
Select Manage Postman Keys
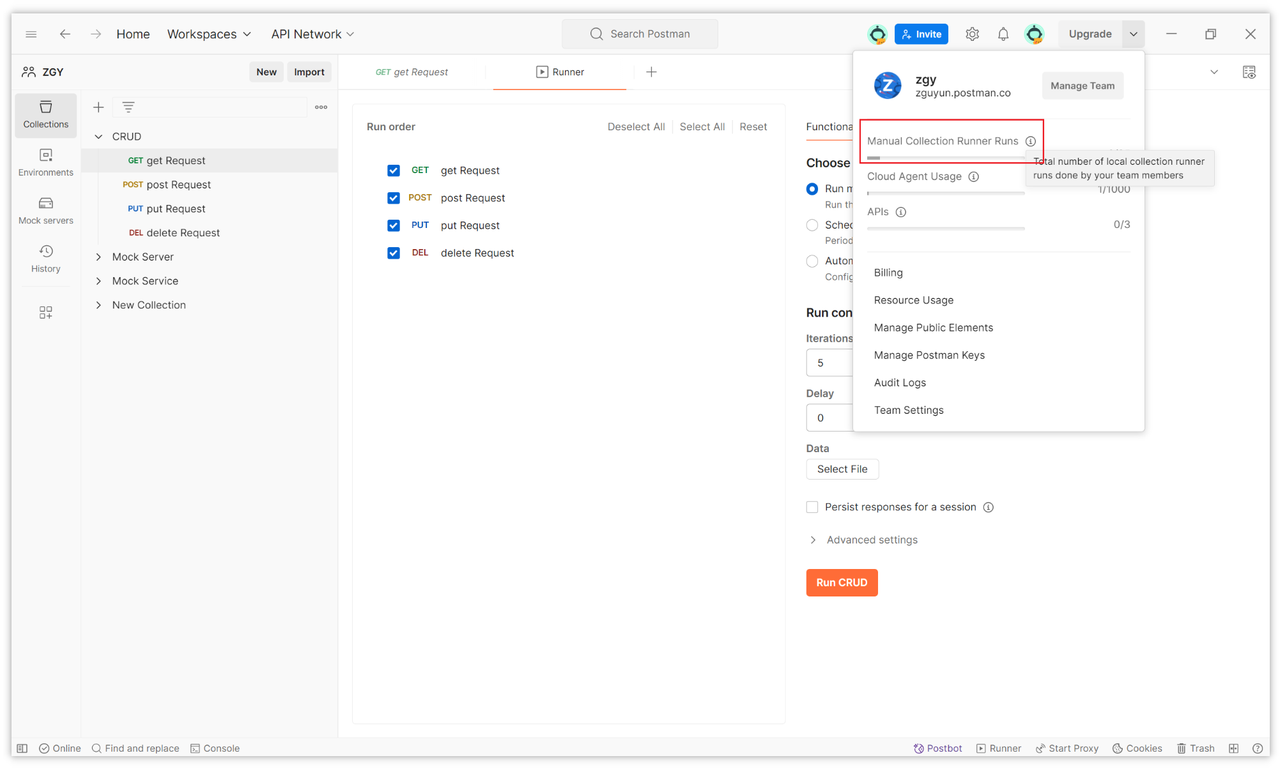tap(929, 355)
